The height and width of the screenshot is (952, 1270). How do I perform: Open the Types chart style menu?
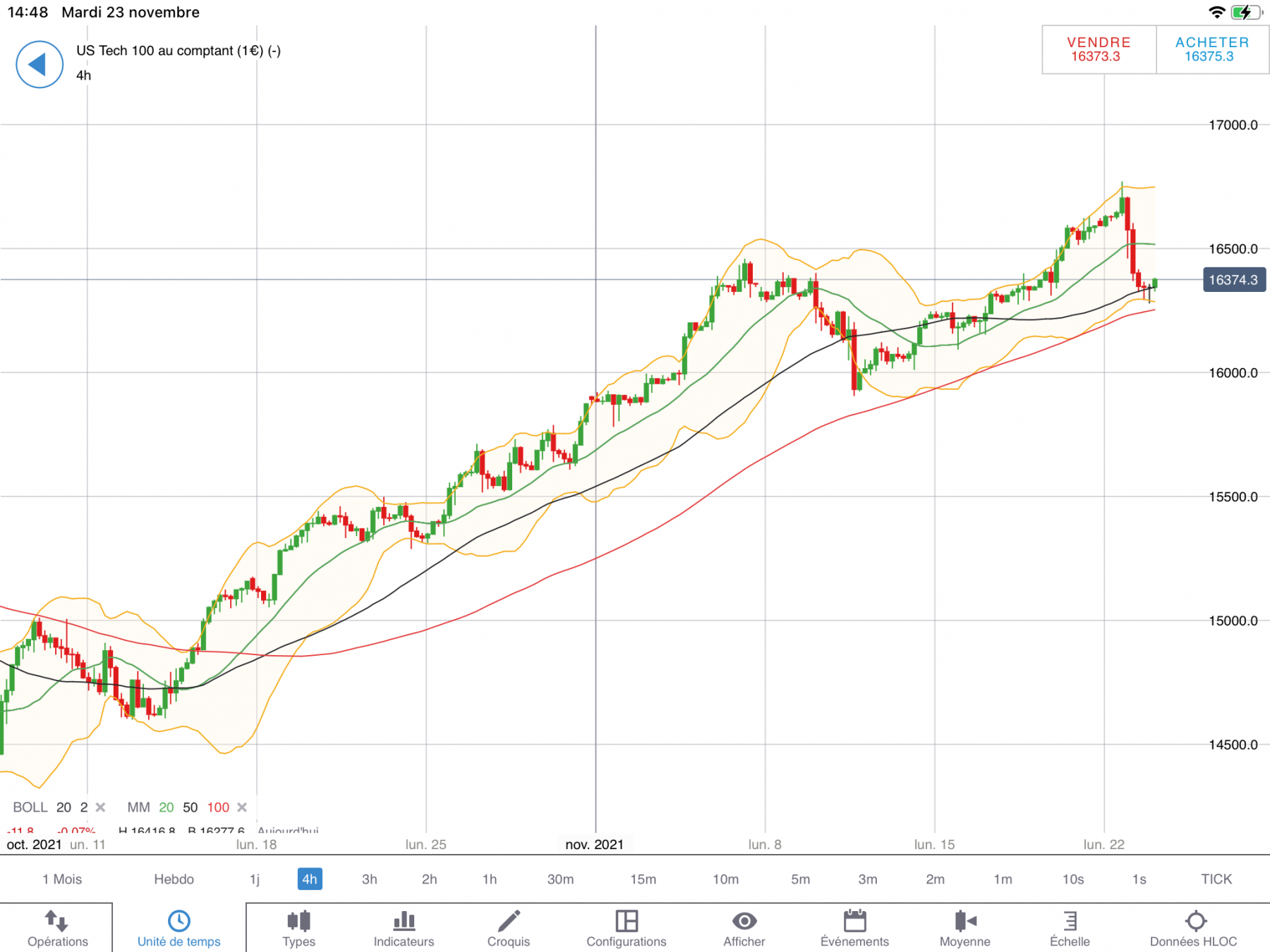pos(298,928)
